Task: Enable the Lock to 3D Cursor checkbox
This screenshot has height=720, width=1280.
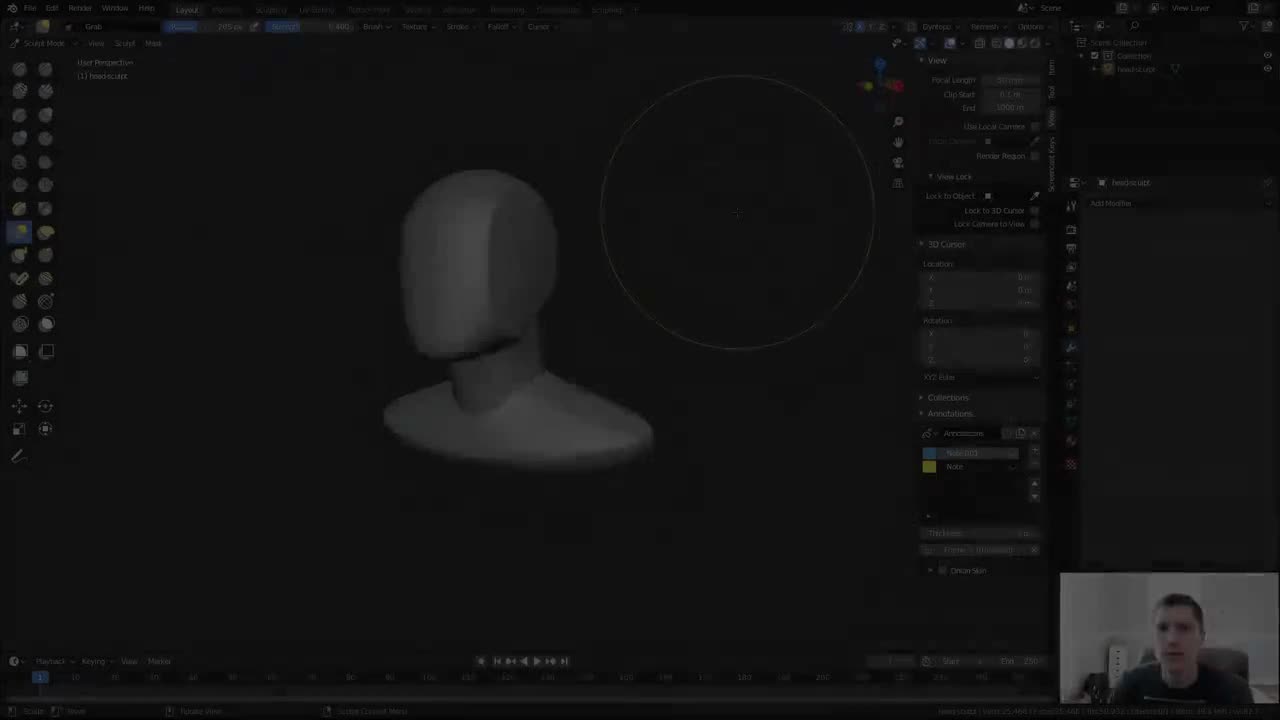Action: [x=1035, y=211]
